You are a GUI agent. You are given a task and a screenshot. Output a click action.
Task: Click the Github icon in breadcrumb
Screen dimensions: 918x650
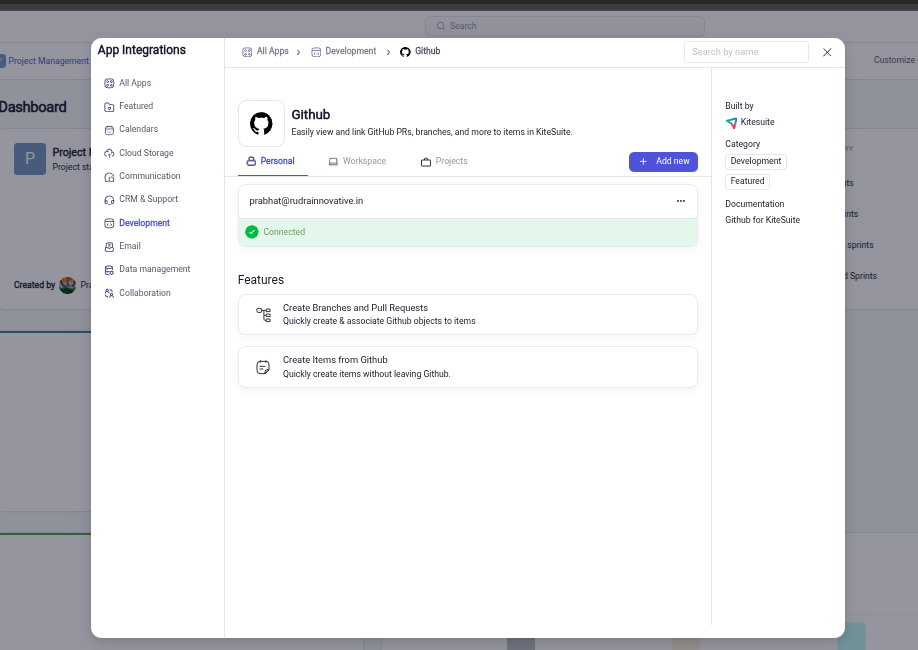click(405, 52)
